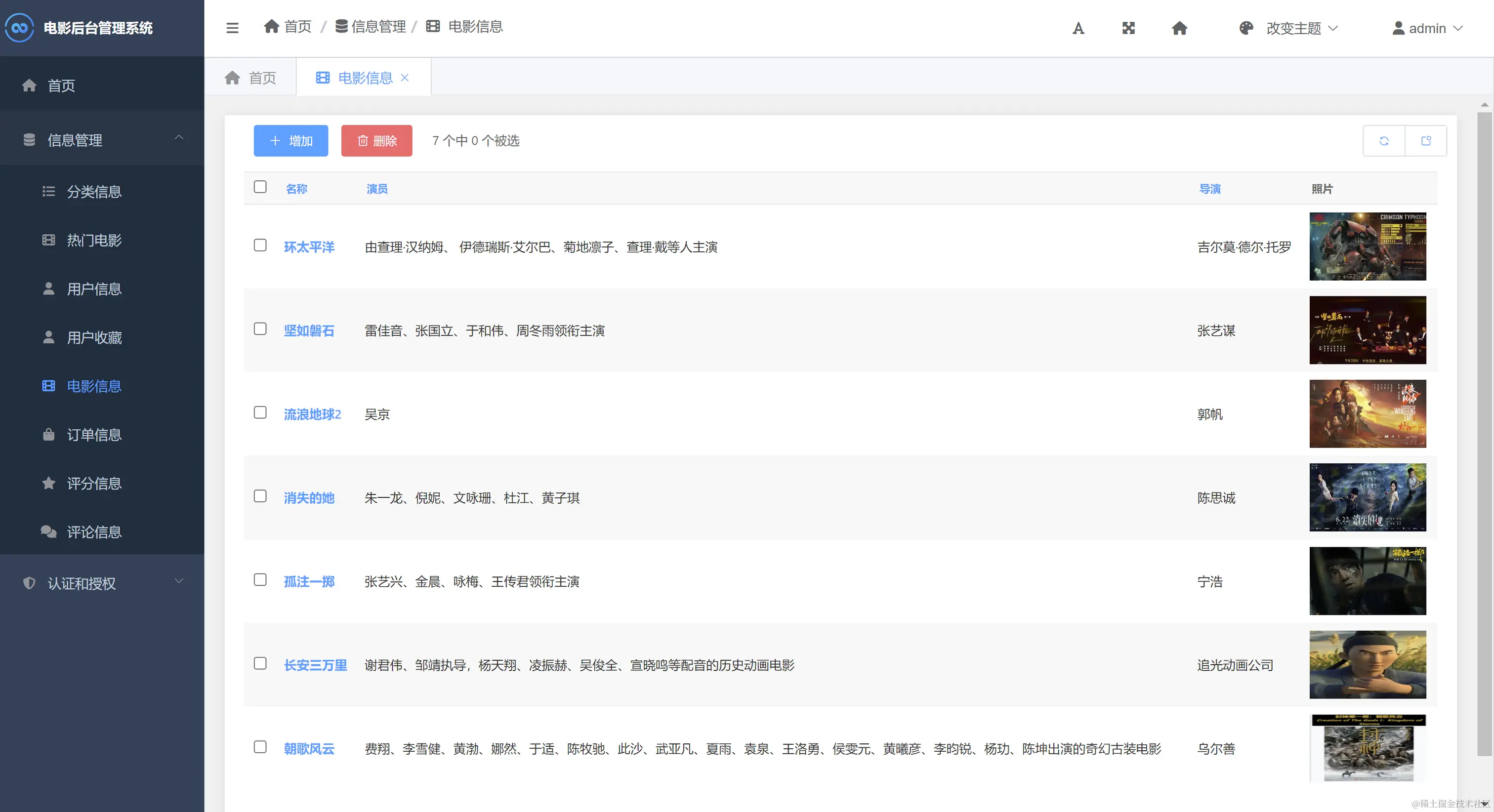Click the export icon next to refresh
The image size is (1494, 812).
(1425, 141)
